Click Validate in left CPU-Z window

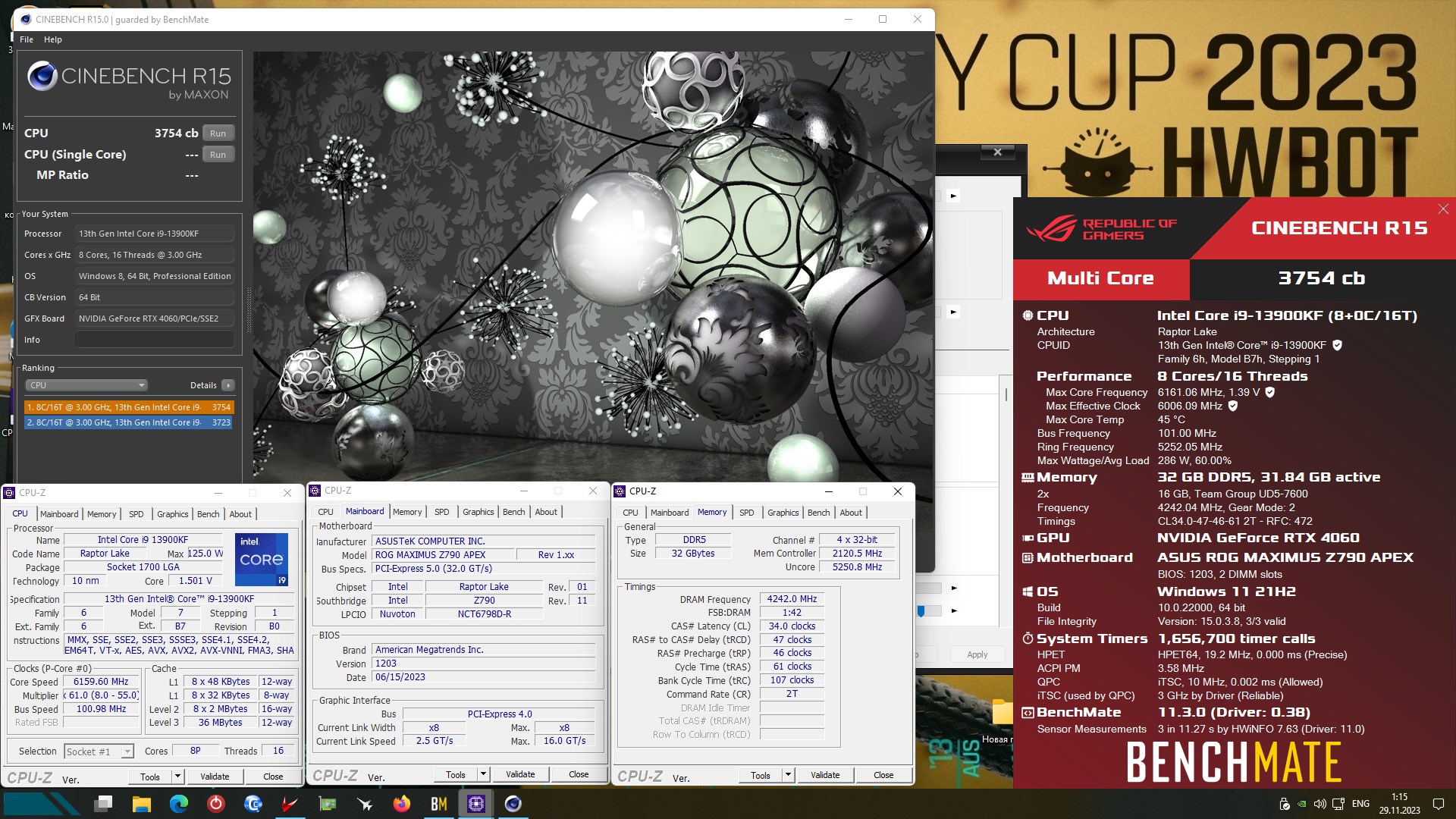pos(215,777)
